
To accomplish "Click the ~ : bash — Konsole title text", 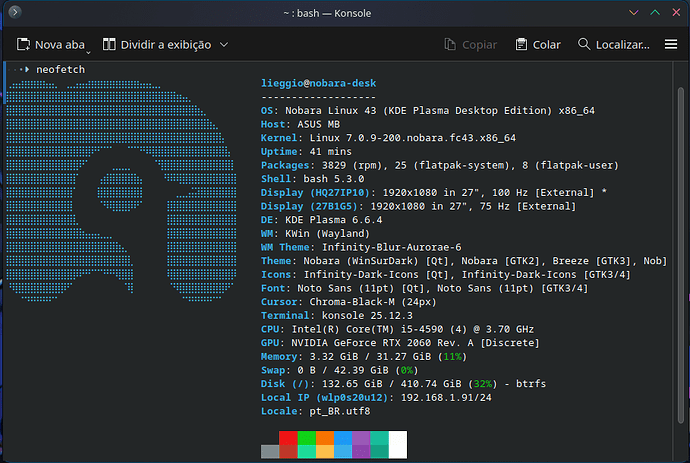I will [327, 13].
